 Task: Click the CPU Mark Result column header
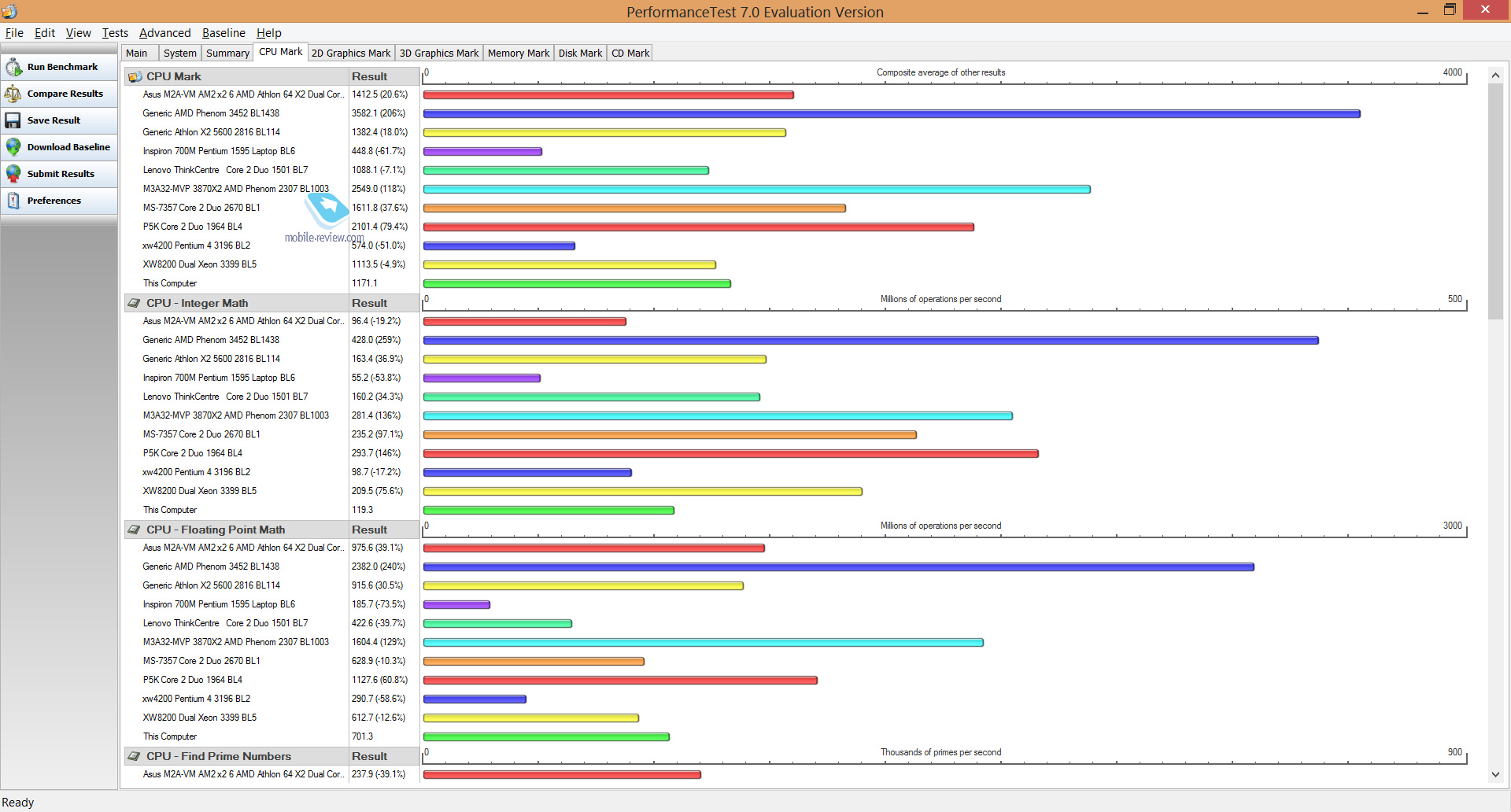coord(383,76)
